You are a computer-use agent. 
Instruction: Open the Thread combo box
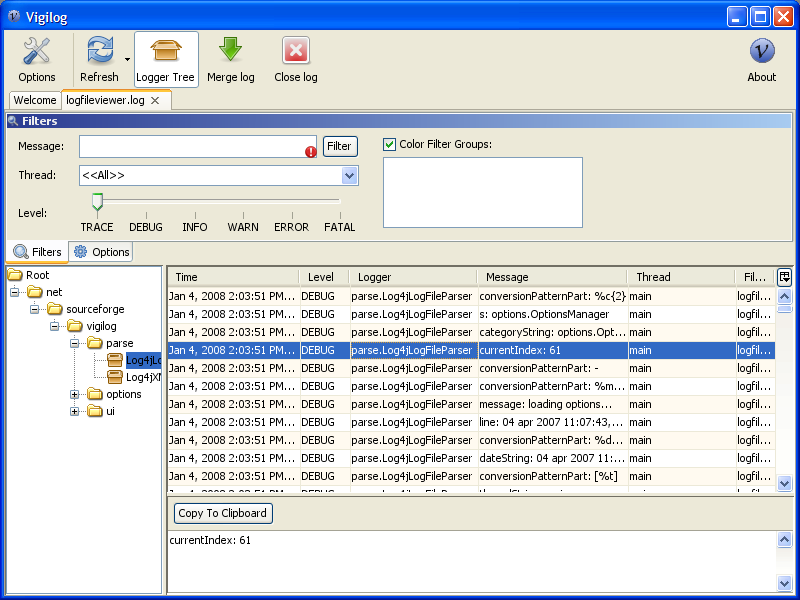[x=349, y=176]
